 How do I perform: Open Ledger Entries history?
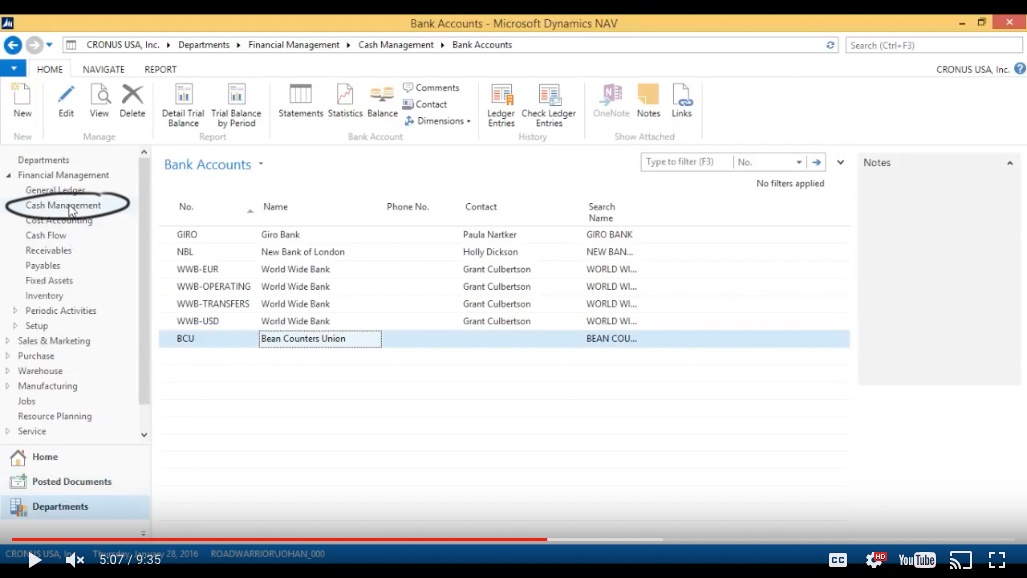tap(501, 105)
